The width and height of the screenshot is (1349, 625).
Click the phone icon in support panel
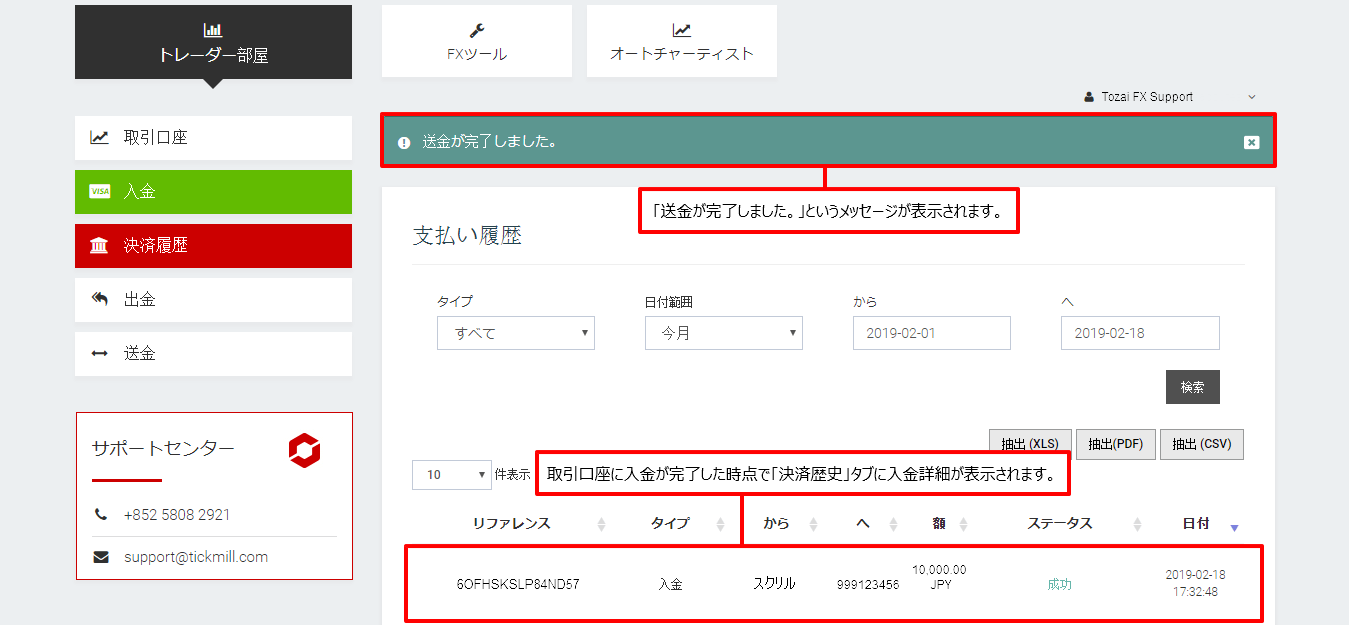pos(101,515)
